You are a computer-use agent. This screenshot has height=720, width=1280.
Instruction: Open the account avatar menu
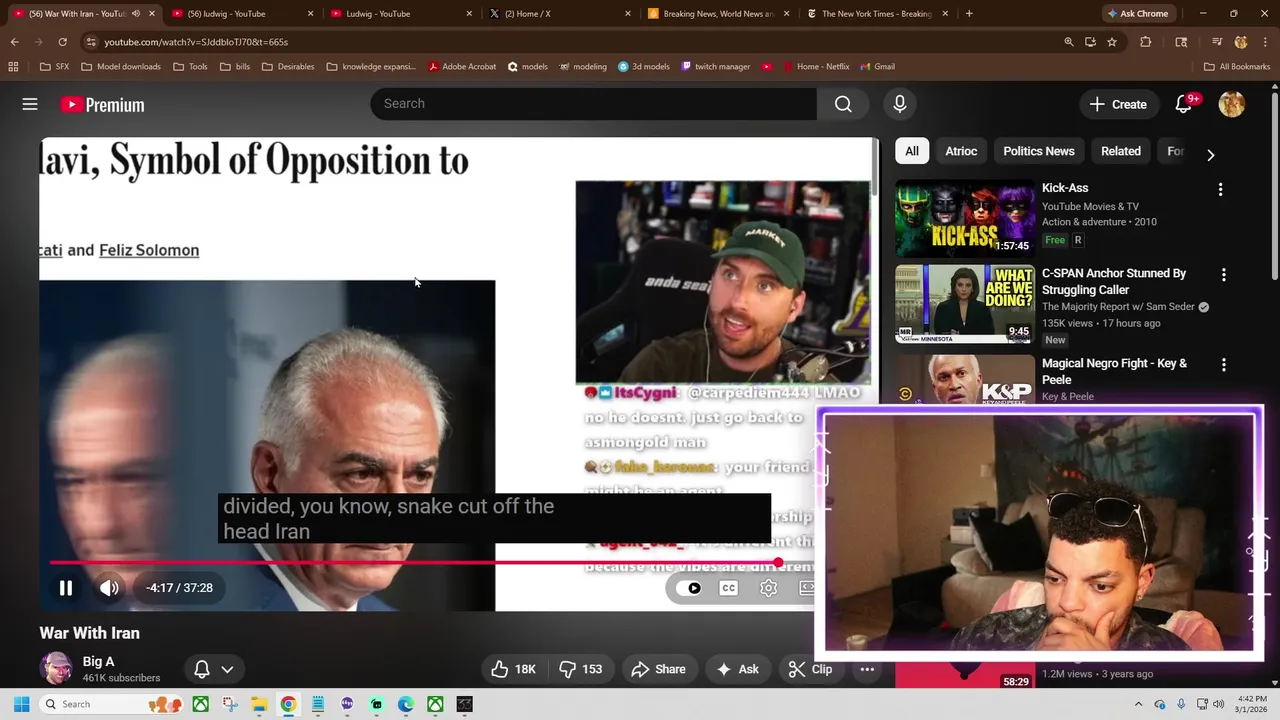pyautogui.click(x=1232, y=104)
